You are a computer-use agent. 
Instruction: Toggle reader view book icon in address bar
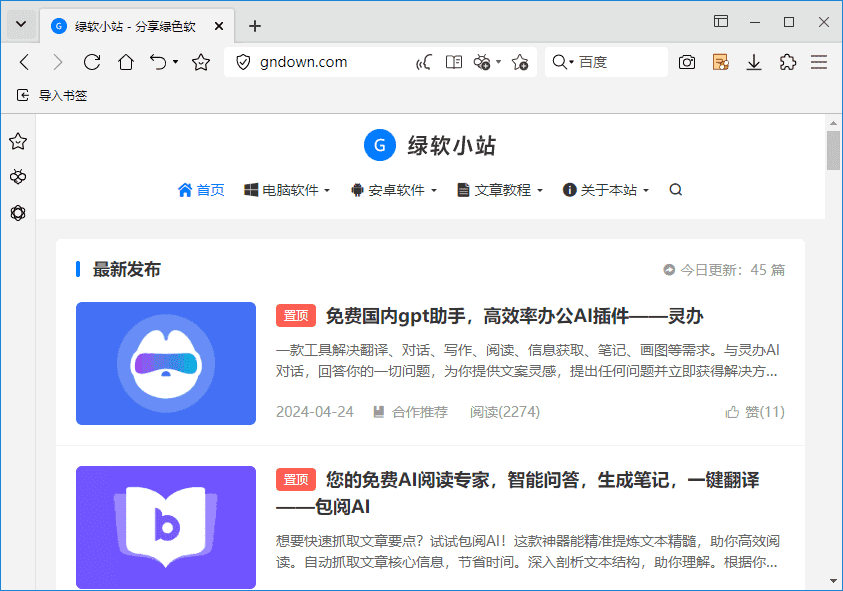(454, 62)
